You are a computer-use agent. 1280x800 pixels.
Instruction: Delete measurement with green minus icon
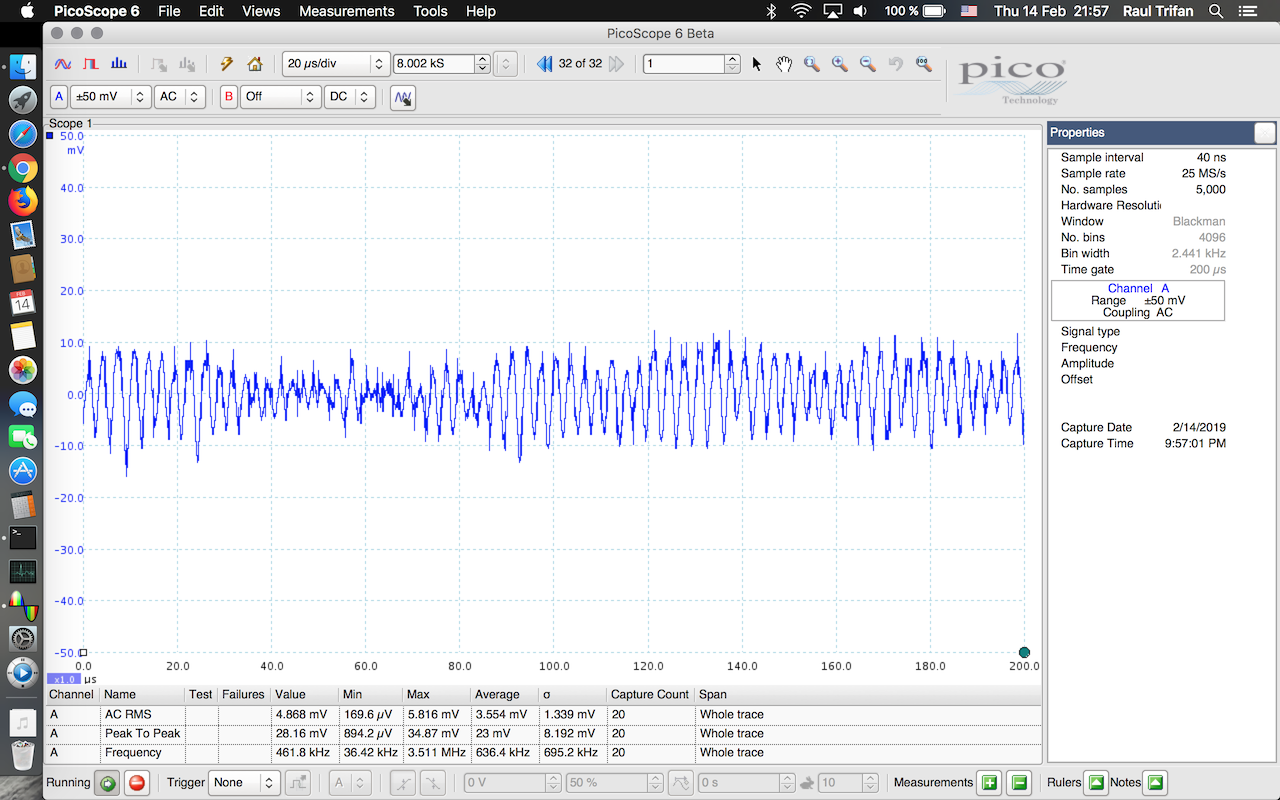[x=1019, y=783]
